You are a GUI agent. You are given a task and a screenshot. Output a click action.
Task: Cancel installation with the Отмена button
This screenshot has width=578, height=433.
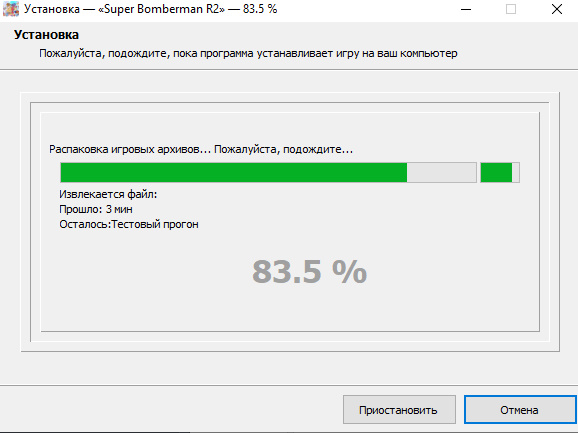coord(519,410)
